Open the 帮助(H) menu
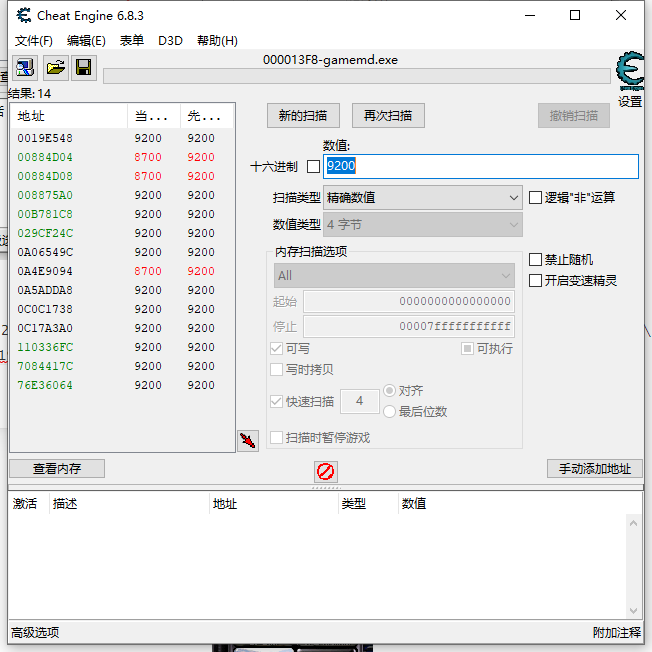This screenshot has width=652, height=652. [217, 41]
